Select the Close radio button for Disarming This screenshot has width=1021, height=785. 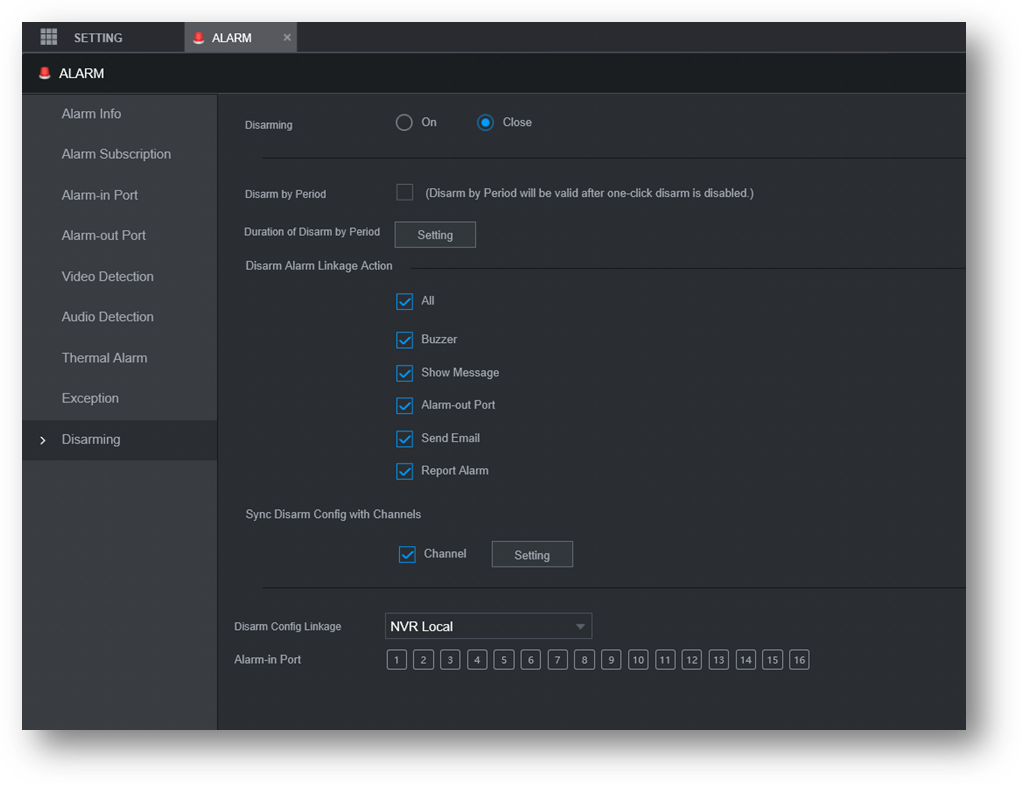click(486, 123)
